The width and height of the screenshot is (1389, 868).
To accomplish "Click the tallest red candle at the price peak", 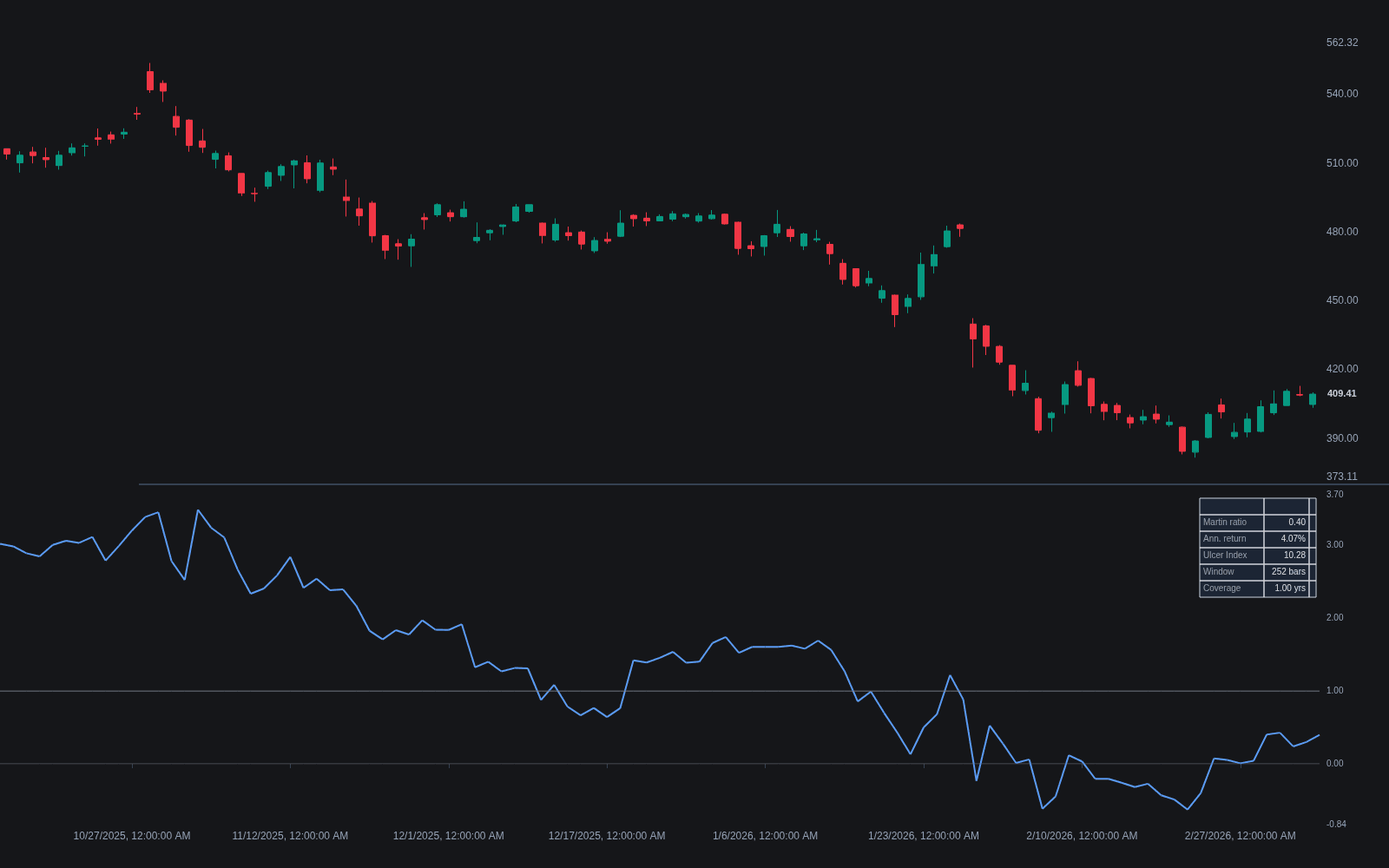I will (150, 80).
